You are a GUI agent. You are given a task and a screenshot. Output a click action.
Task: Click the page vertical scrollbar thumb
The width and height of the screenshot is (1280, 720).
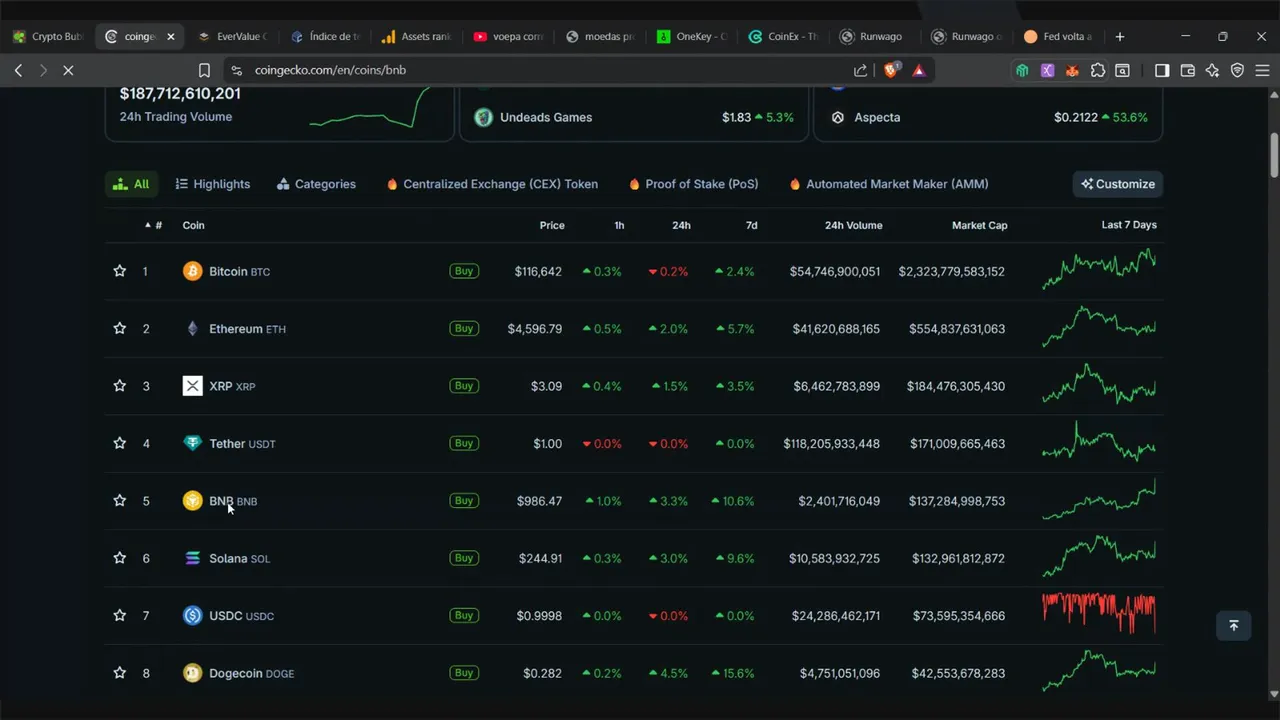tap(1274, 155)
